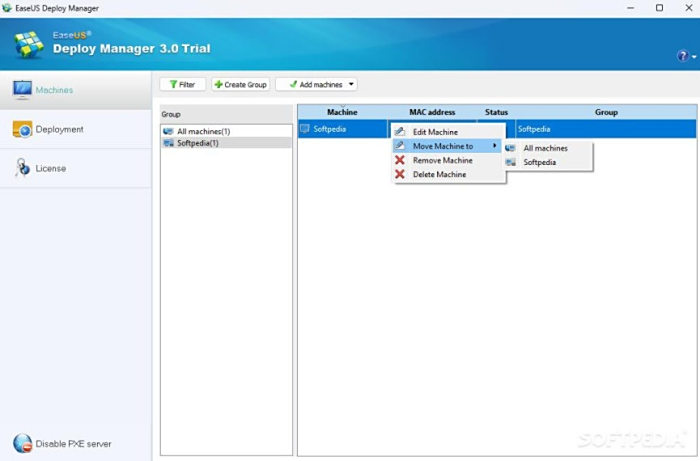Select Softpedia in Move Machine submenu
Viewport: 700px width, 461px height.
coord(539,162)
